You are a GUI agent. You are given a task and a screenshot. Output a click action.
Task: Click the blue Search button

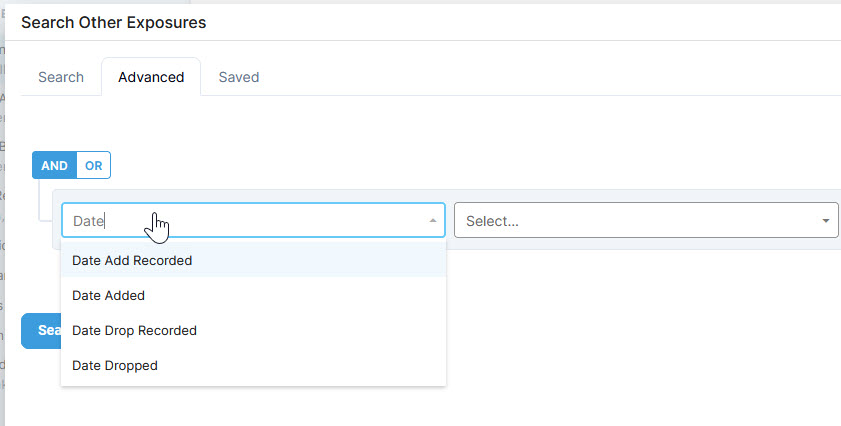41,330
